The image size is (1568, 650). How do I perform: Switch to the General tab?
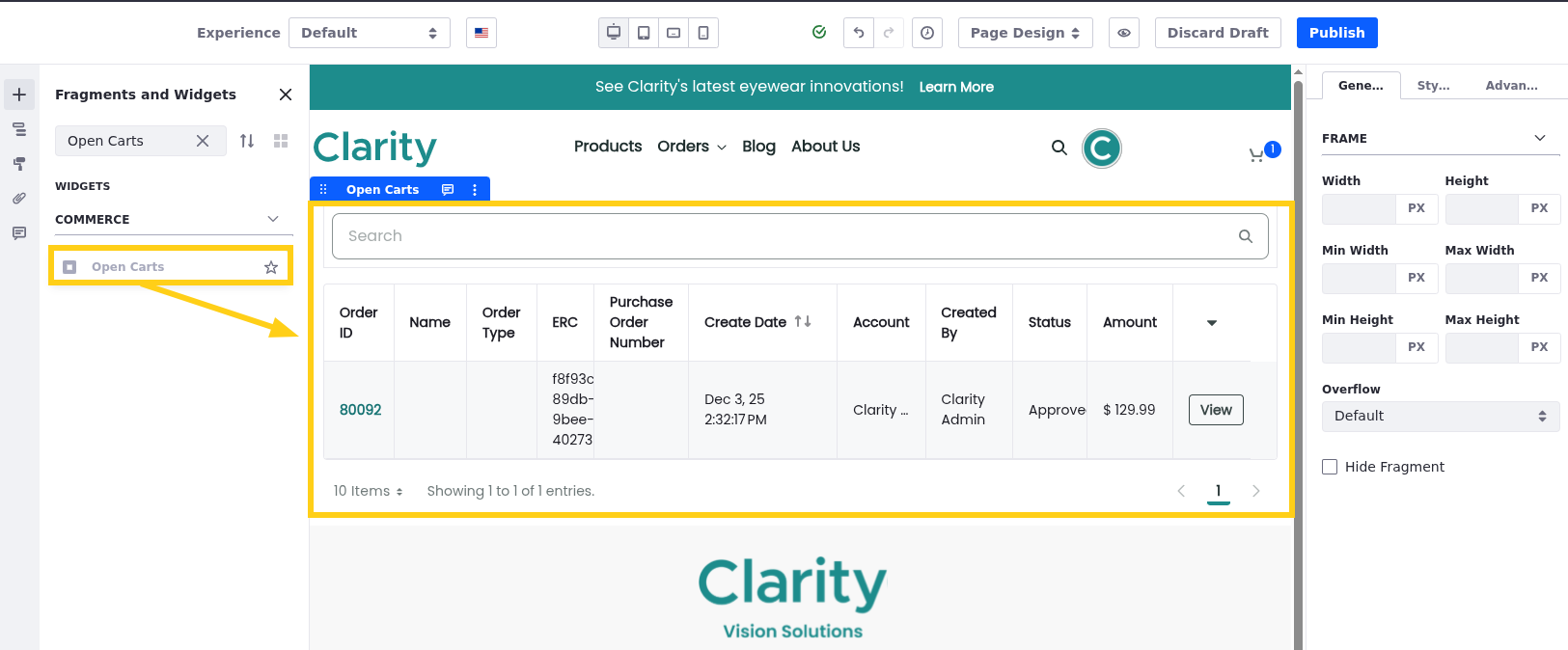tap(1361, 86)
